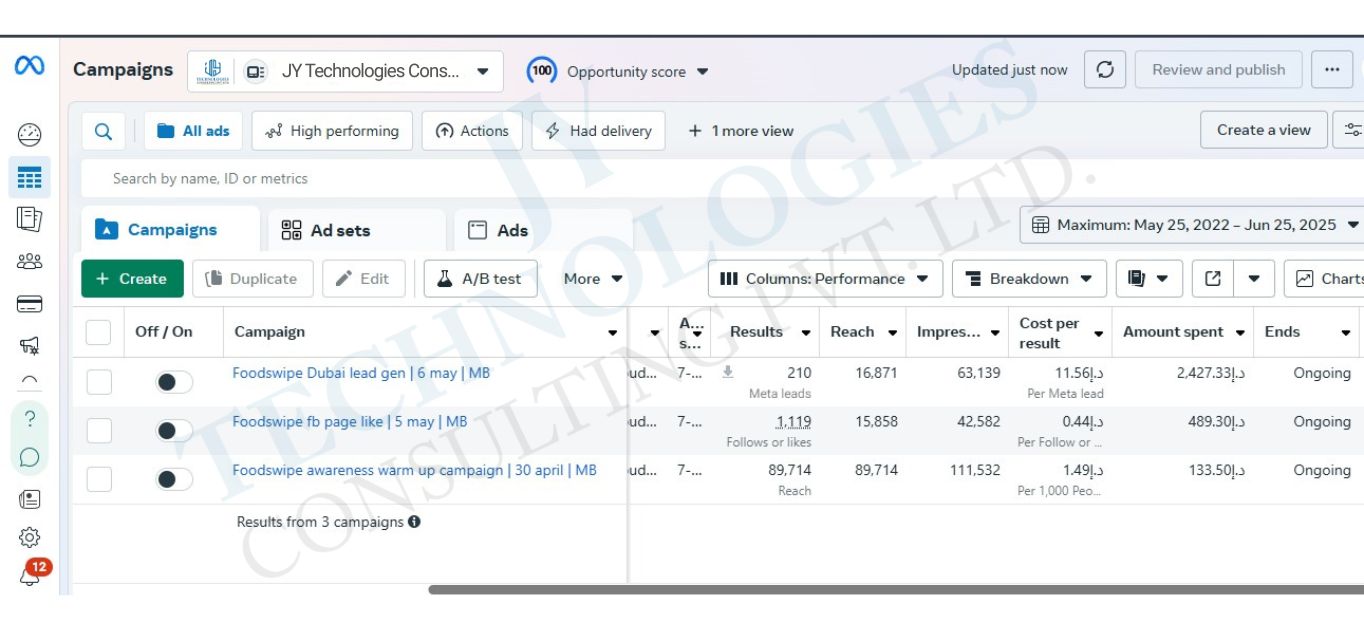Screen dimensions: 1364x630
Task: Toggle Foodswipe awareness warm up campaign on
Action: 174,480
